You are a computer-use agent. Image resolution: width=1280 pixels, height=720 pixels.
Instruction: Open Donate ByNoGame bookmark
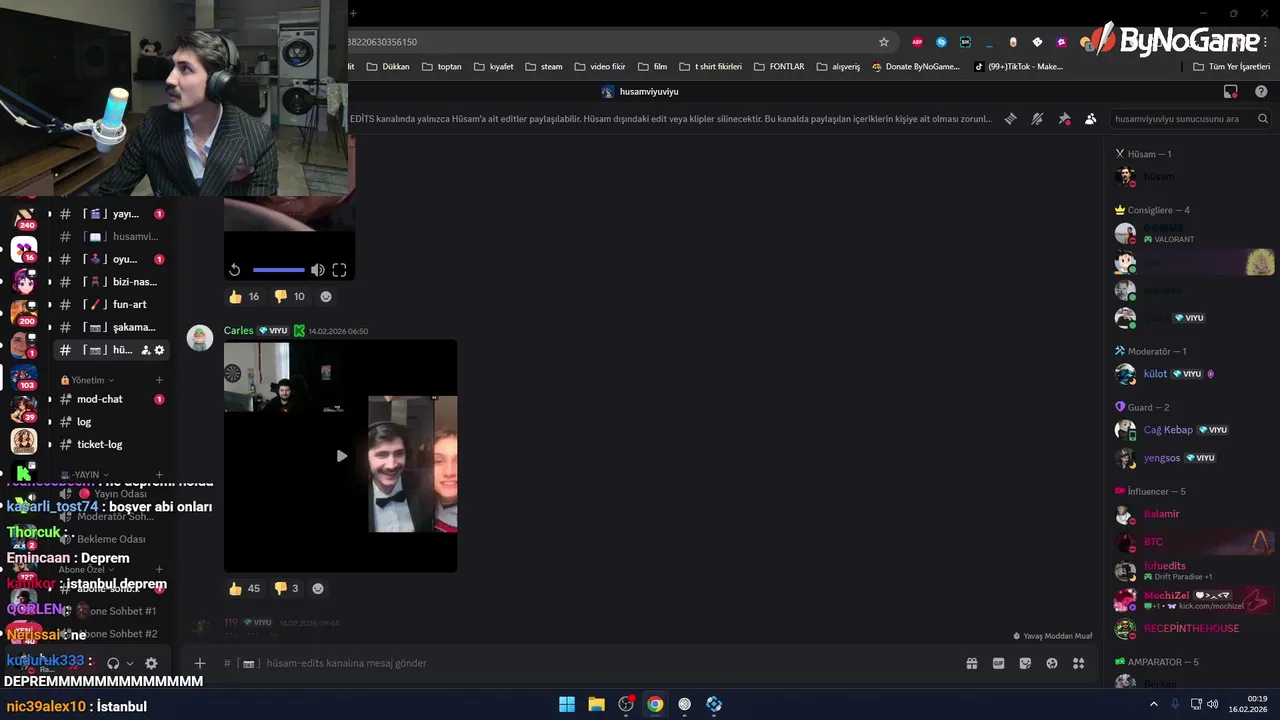(916, 67)
